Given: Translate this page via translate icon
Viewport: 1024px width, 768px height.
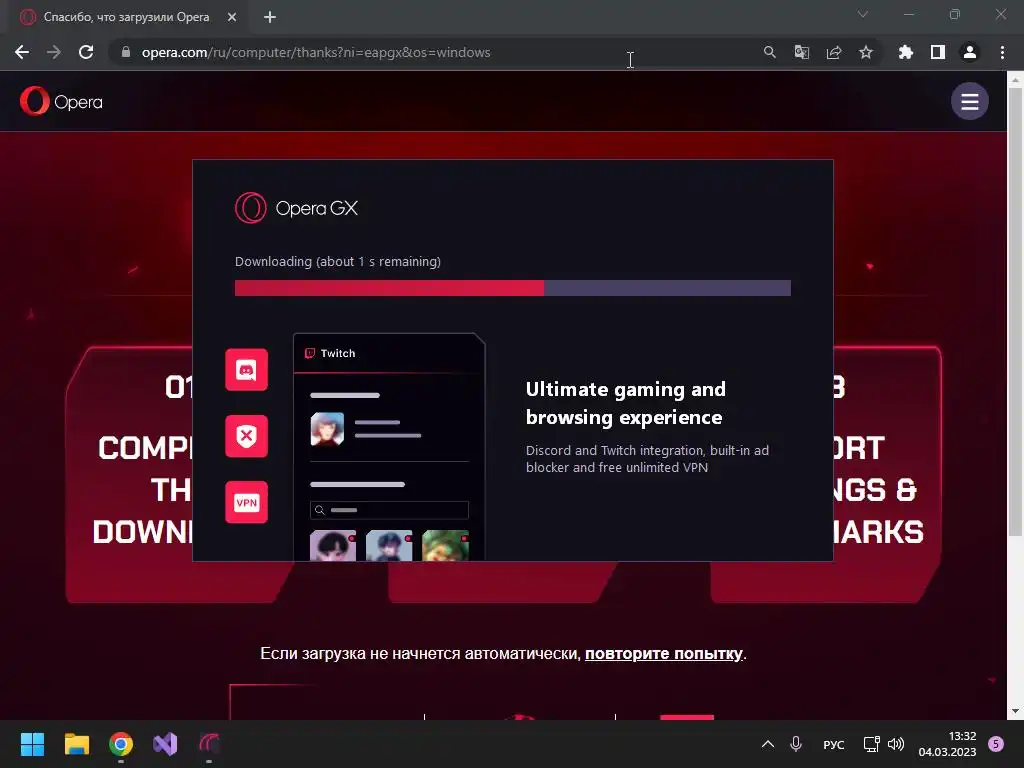Looking at the screenshot, I should [801, 52].
